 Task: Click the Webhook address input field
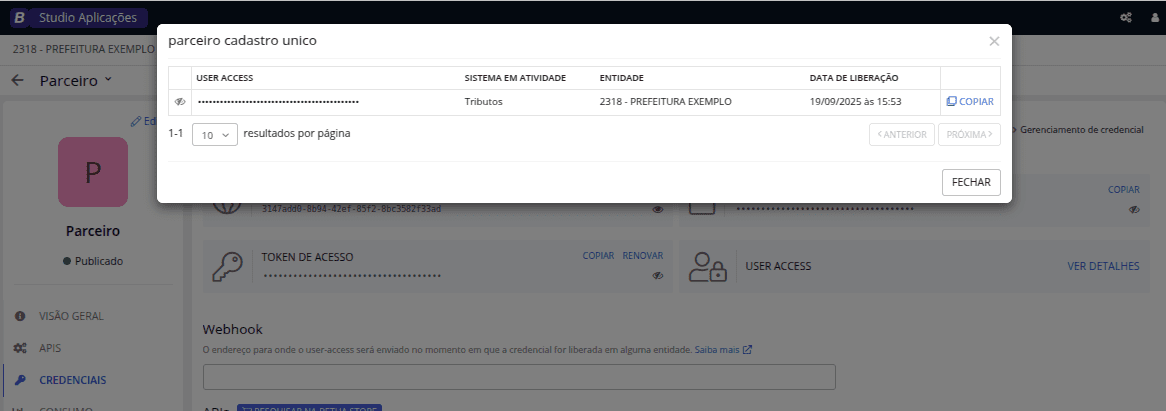(x=519, y=377)
